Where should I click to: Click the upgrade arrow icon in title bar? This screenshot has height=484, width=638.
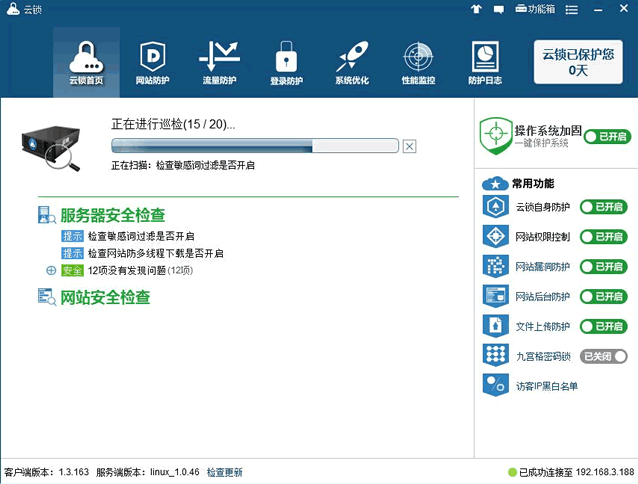pos(476,9)
